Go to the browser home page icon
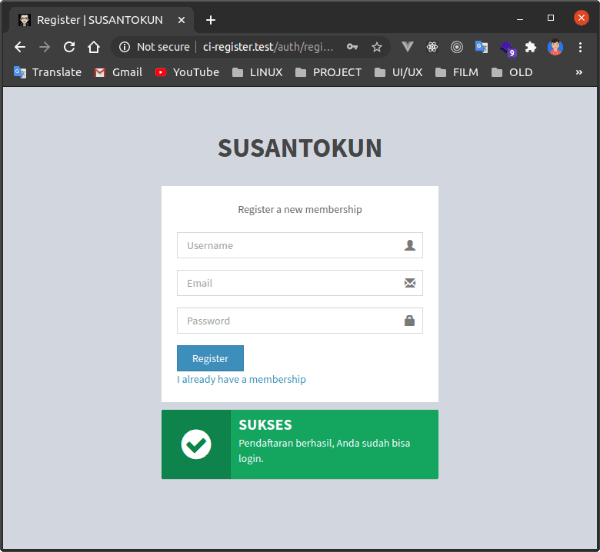Screen dimensions: 600x552 94,47
